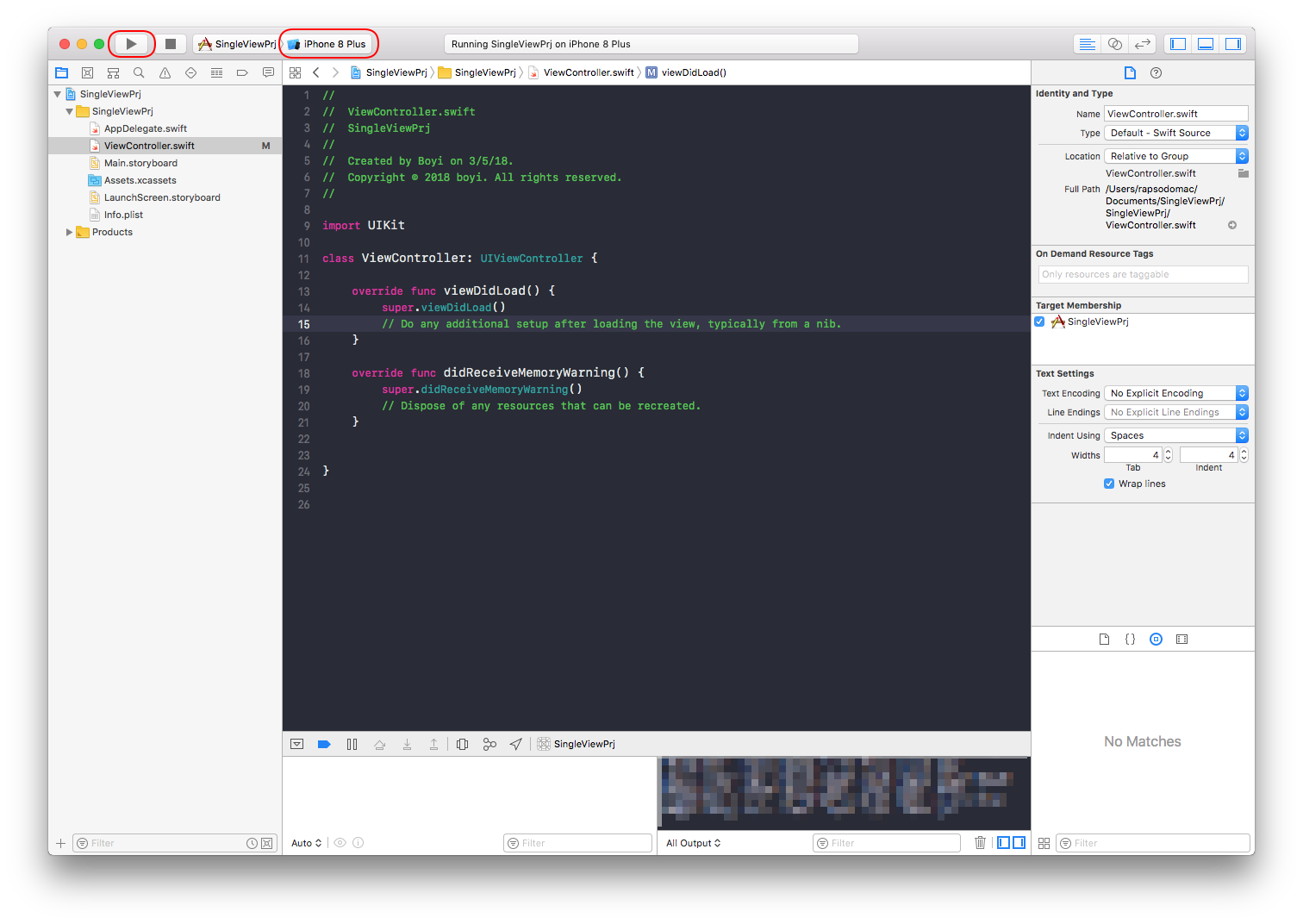Image resolution: width=1303 pixels, height=924 pixels.
Task: Select AppDelegate.swift in the project navigator
Action: pyautogui.click(x=145, y=128)
